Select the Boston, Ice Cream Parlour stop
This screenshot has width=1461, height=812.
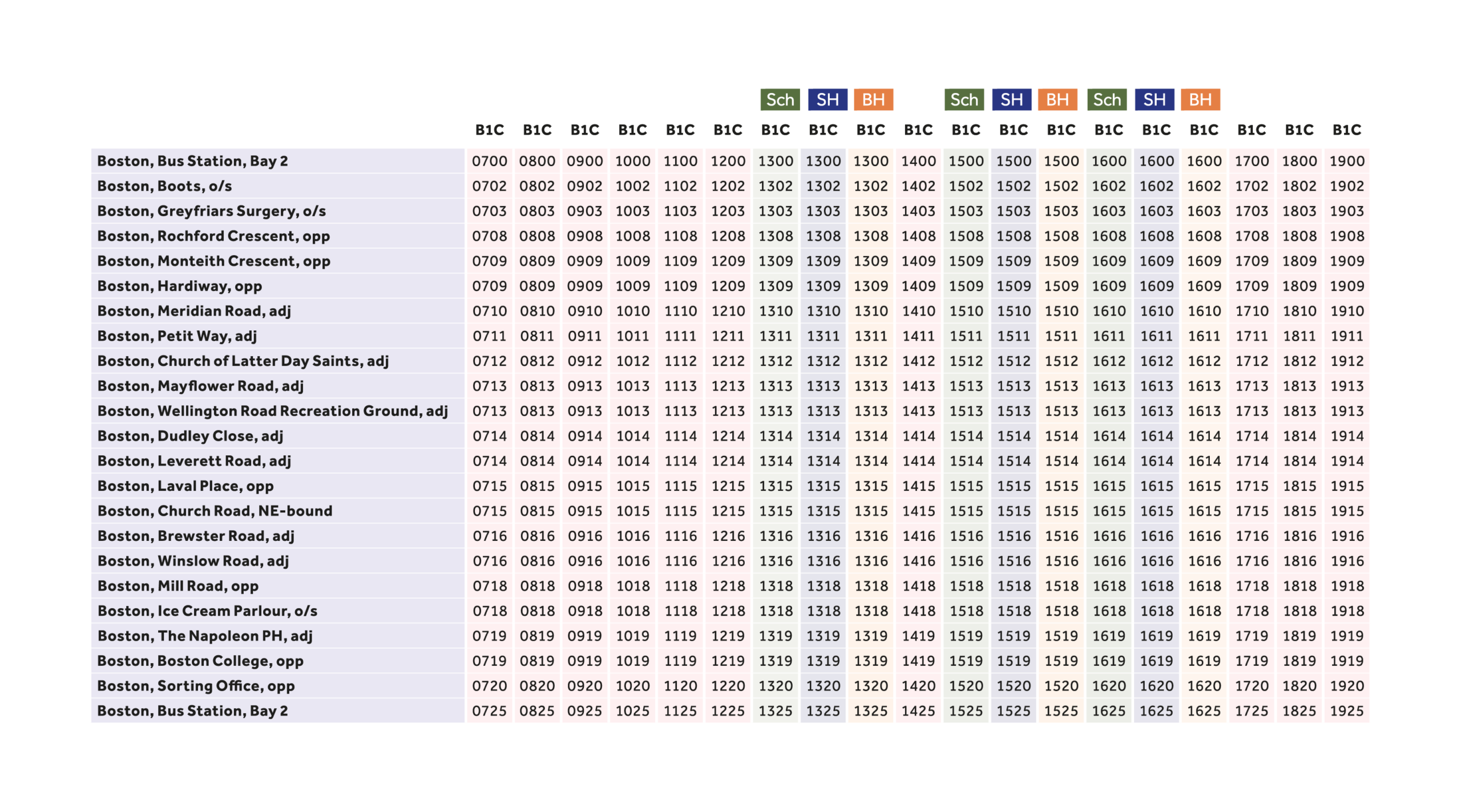coord(207,611)
